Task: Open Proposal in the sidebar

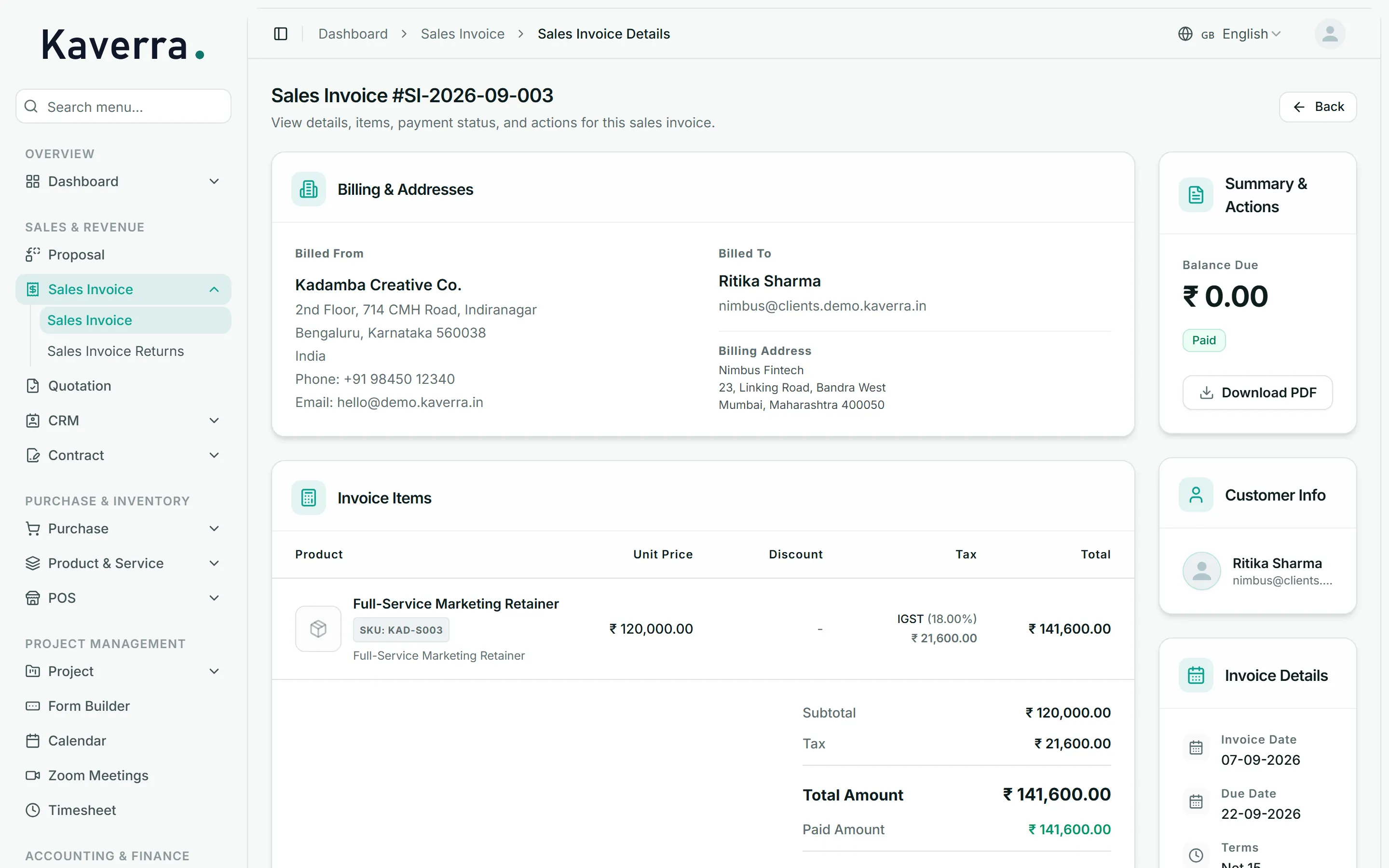Action: (123, 254)
